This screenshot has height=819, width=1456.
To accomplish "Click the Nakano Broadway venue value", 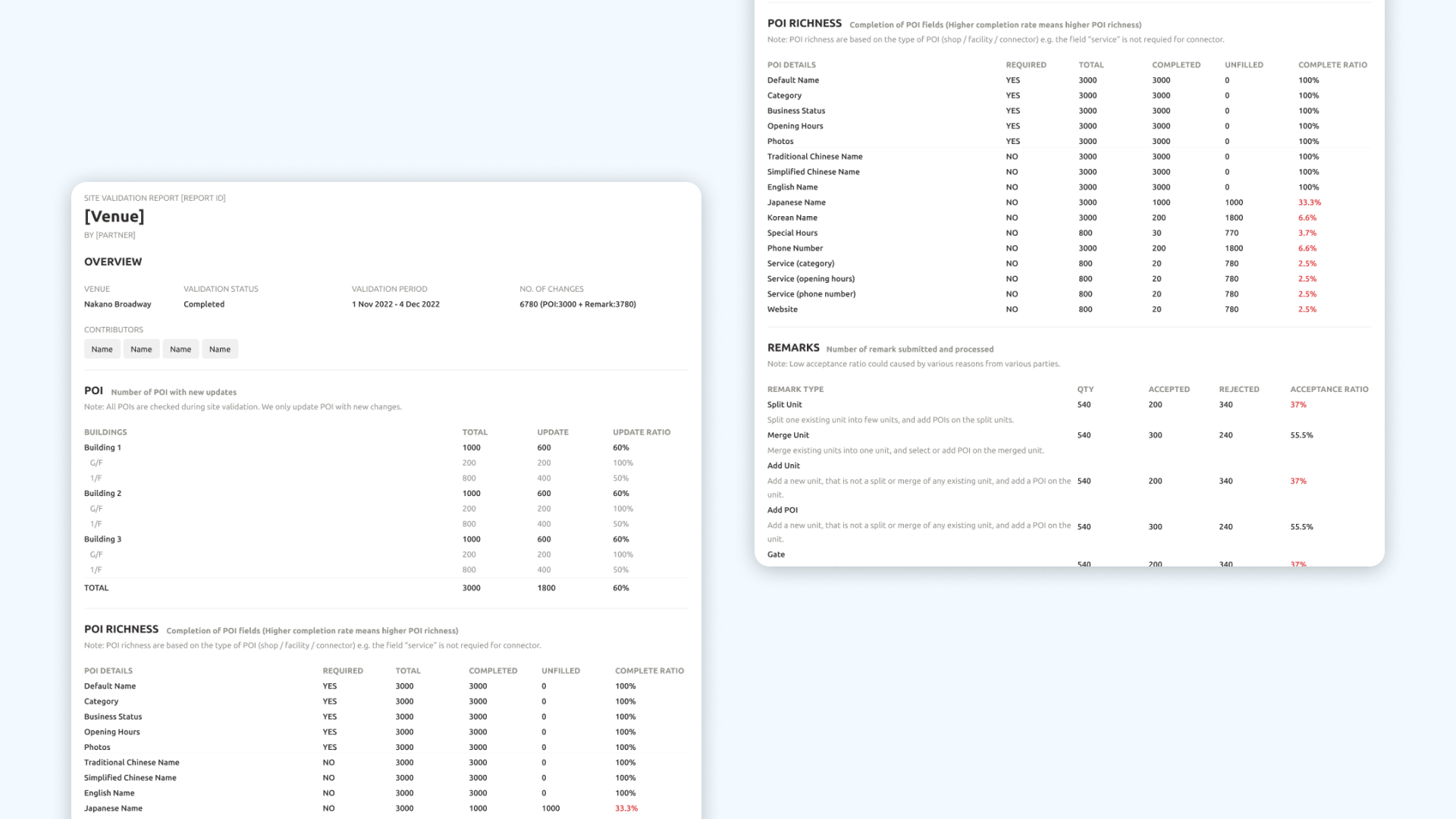I will point(118,304).
